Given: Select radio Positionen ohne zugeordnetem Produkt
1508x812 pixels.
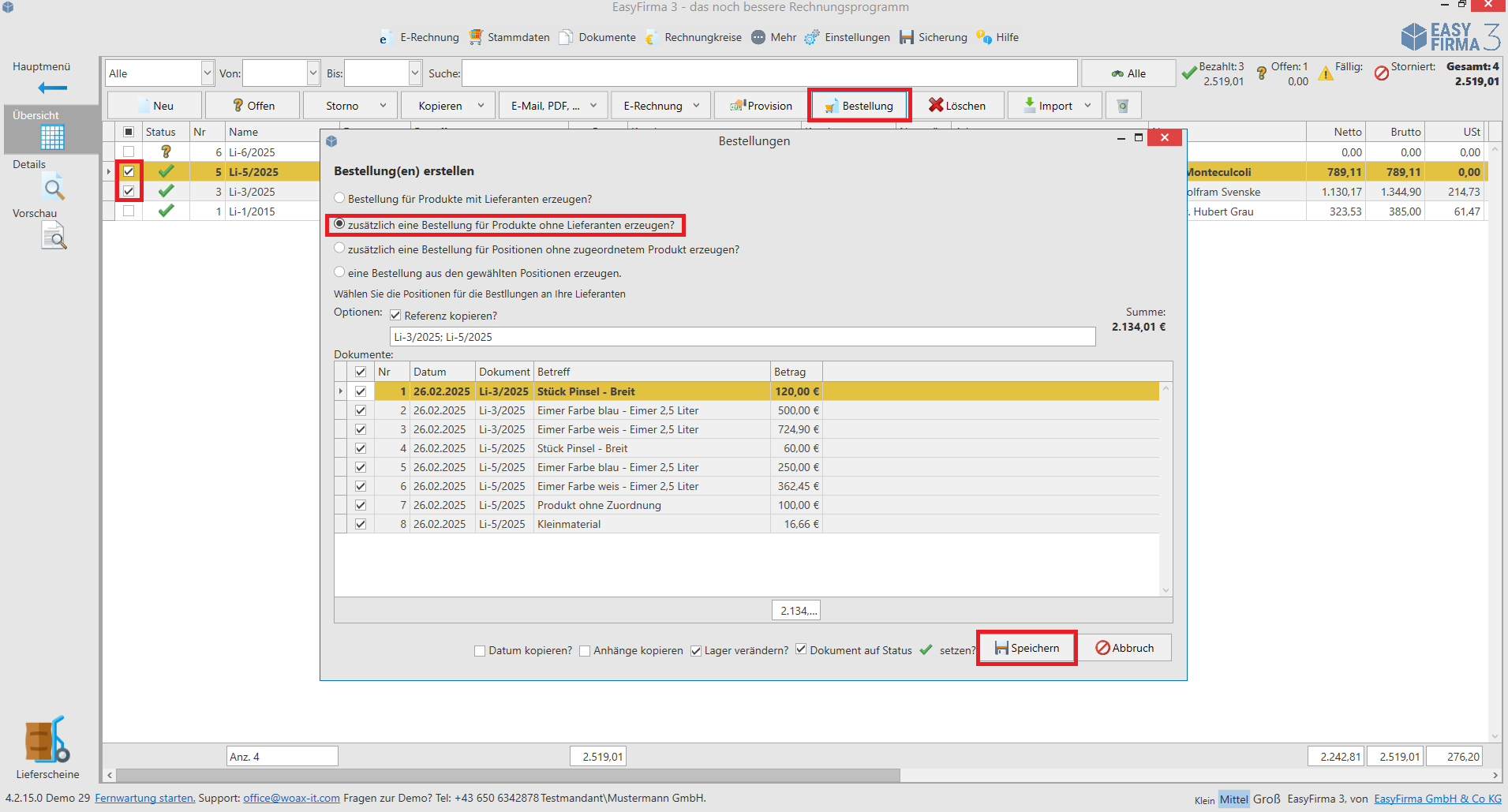Looking at the screenshot, I should (339, 249).
